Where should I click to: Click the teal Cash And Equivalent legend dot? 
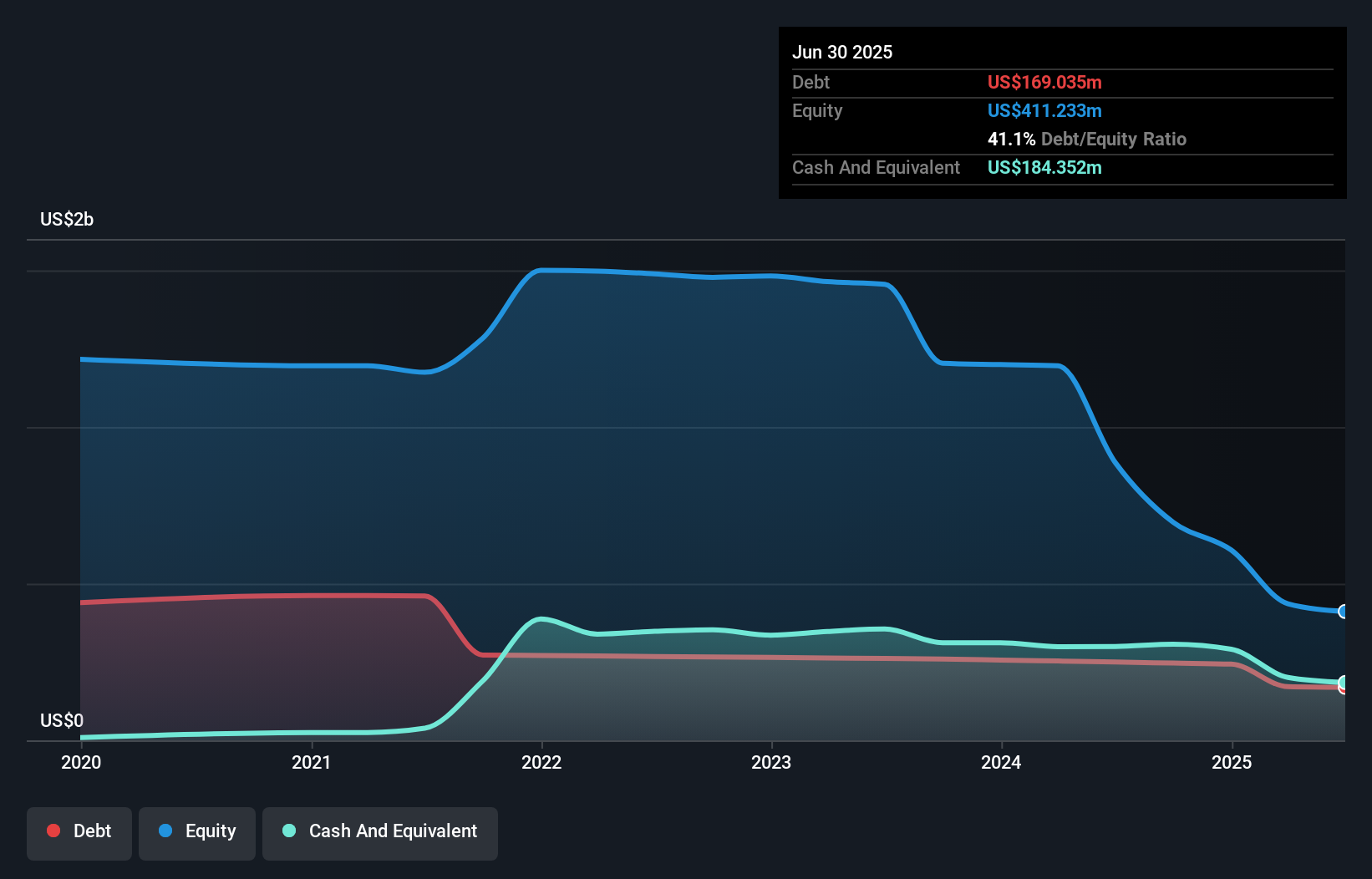(289, 831)
